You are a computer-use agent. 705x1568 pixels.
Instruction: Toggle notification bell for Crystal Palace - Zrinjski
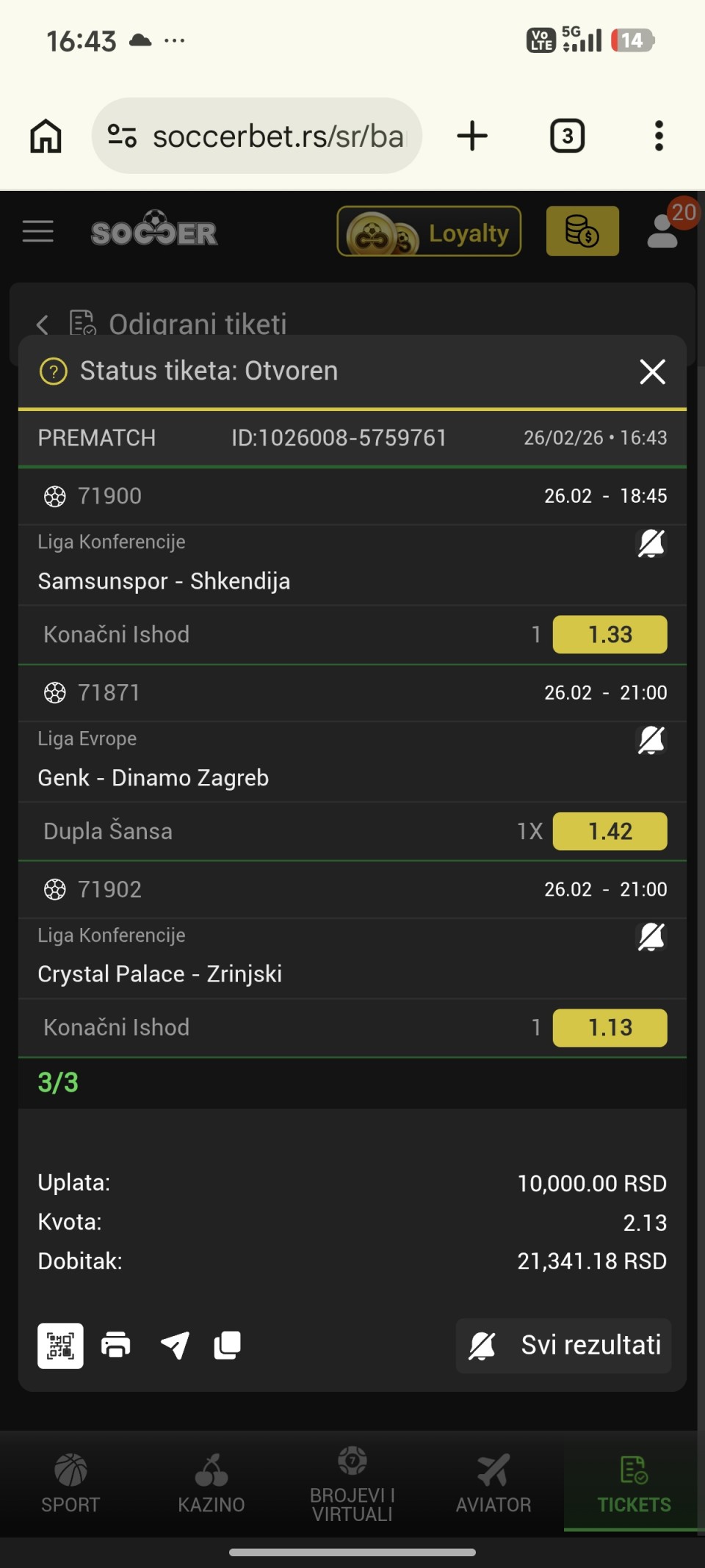(651, 937)
